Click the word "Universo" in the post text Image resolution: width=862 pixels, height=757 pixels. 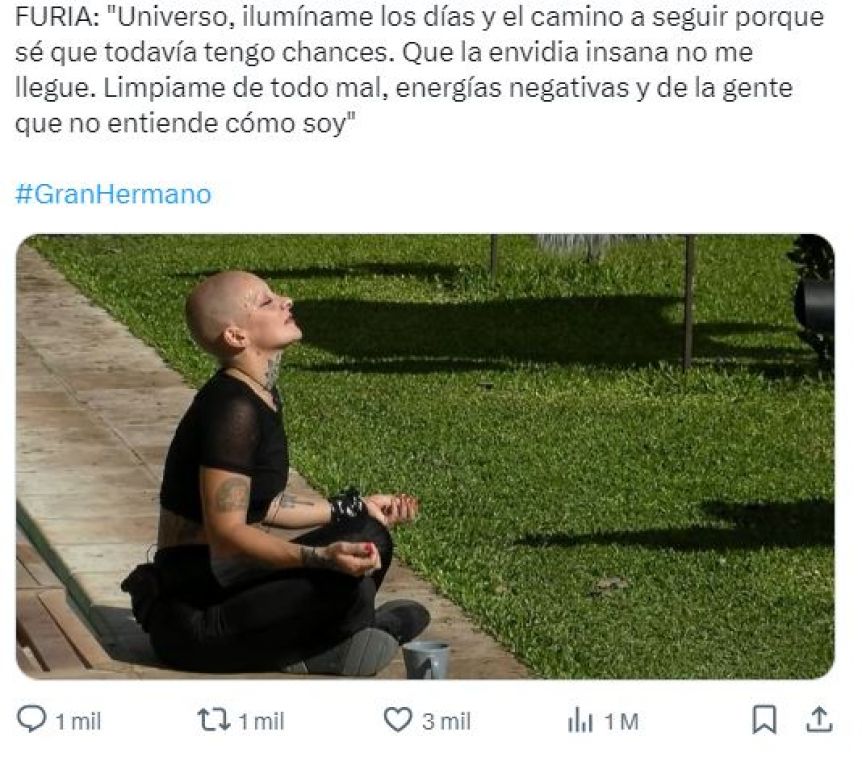click(173, 17)
